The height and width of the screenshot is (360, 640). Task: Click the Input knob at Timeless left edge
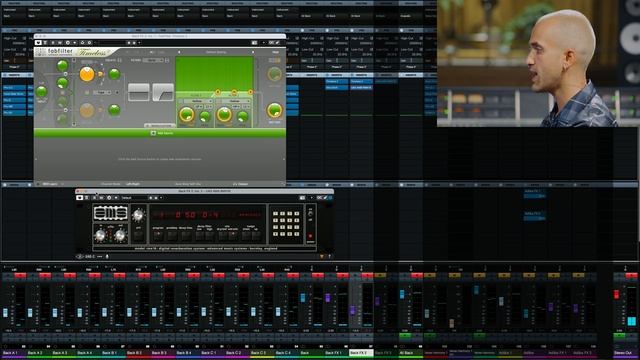(x=42, y=92)
